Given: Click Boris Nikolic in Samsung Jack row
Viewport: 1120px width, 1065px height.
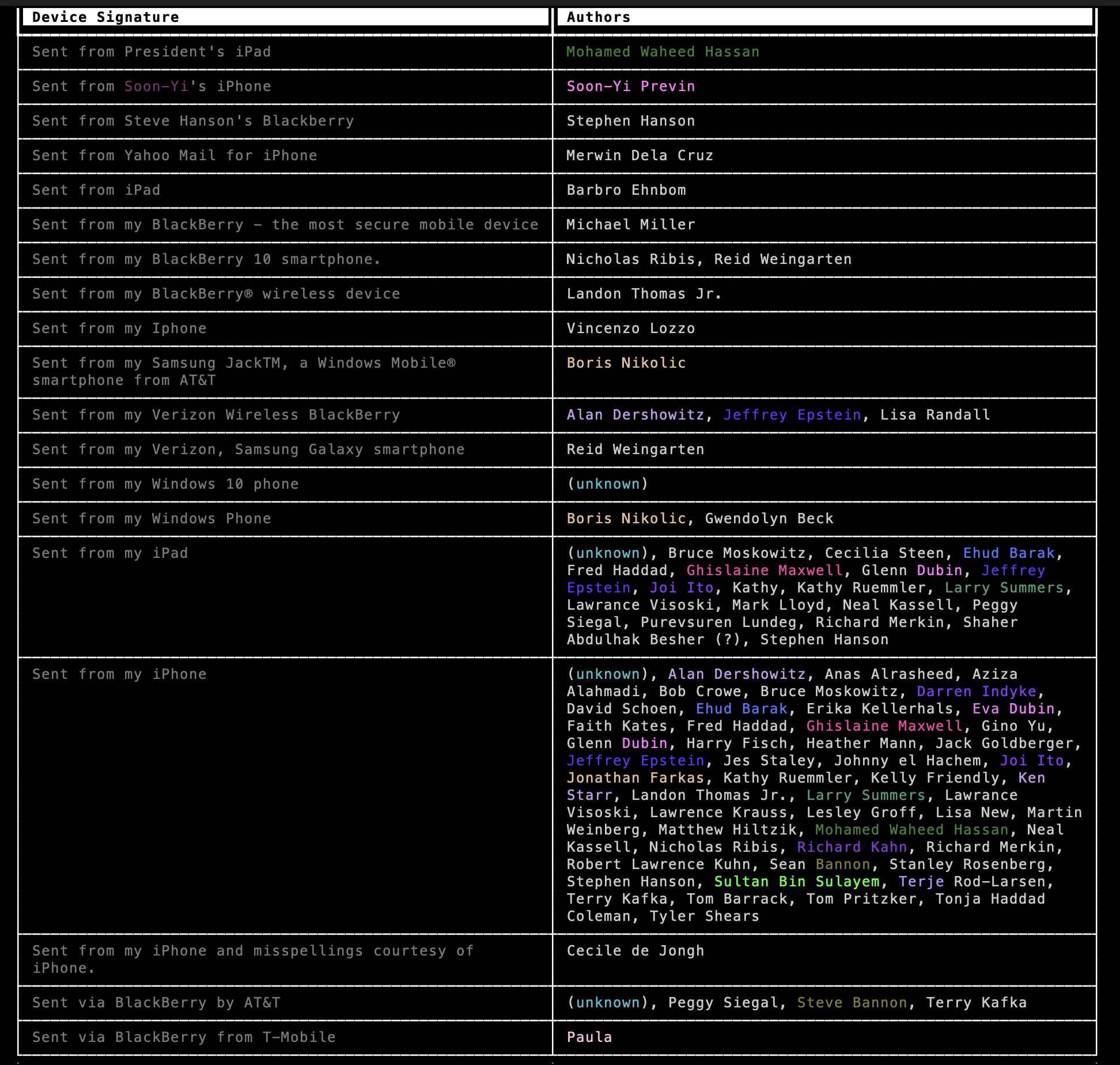Looking at the screenshot, I should 626,363.
